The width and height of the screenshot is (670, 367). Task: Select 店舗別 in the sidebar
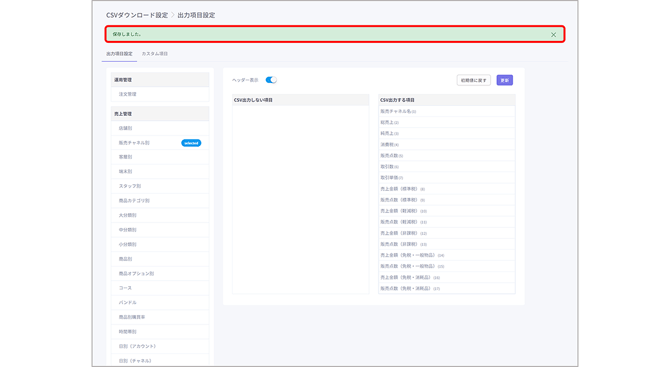[160, 128]
